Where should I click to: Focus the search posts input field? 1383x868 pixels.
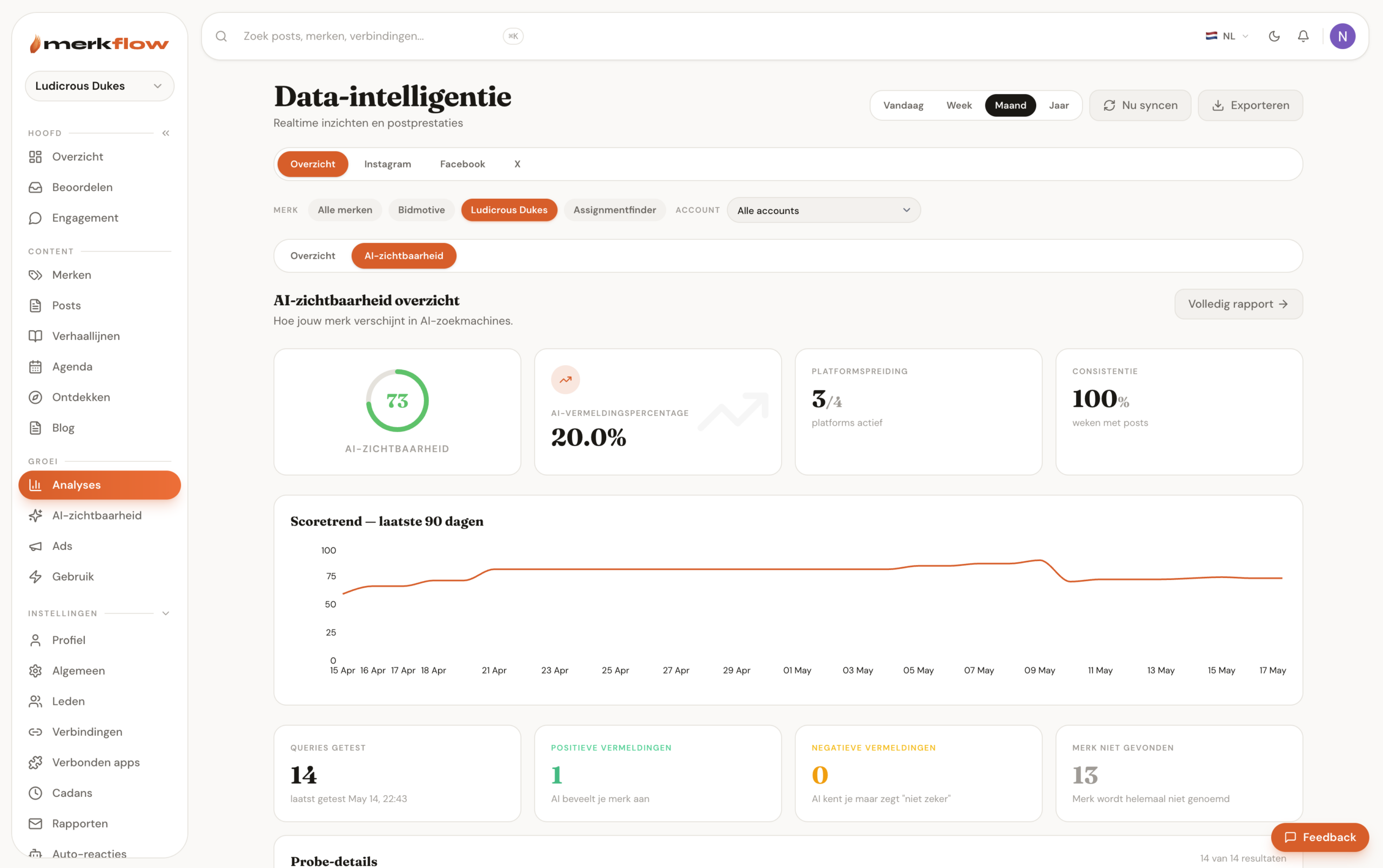pyautogui.click(x=367, y=36)
